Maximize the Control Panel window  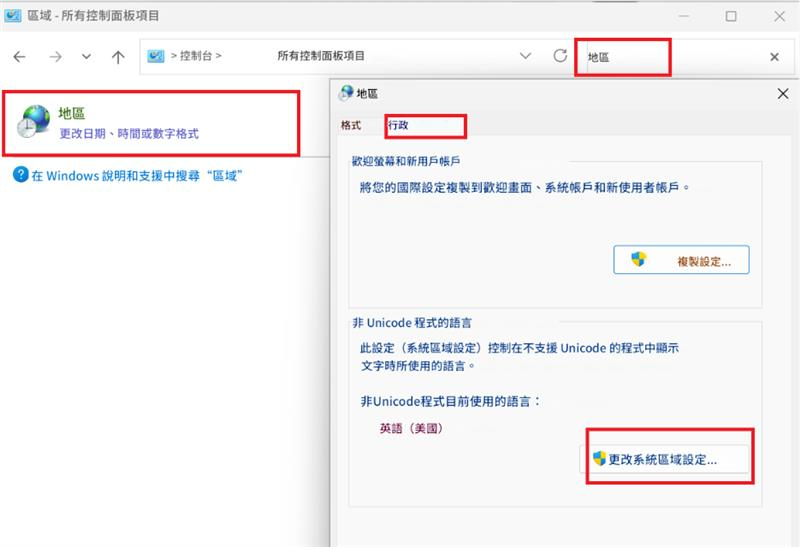pyautogui.click(x=731, y=16)
